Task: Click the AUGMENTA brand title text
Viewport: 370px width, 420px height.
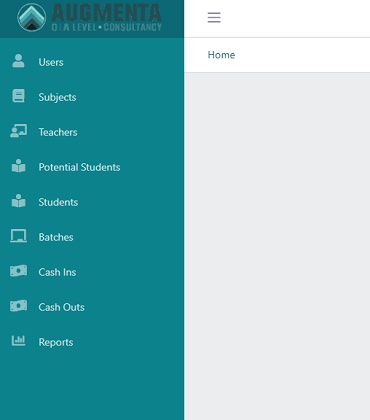Action: point(107,13)
